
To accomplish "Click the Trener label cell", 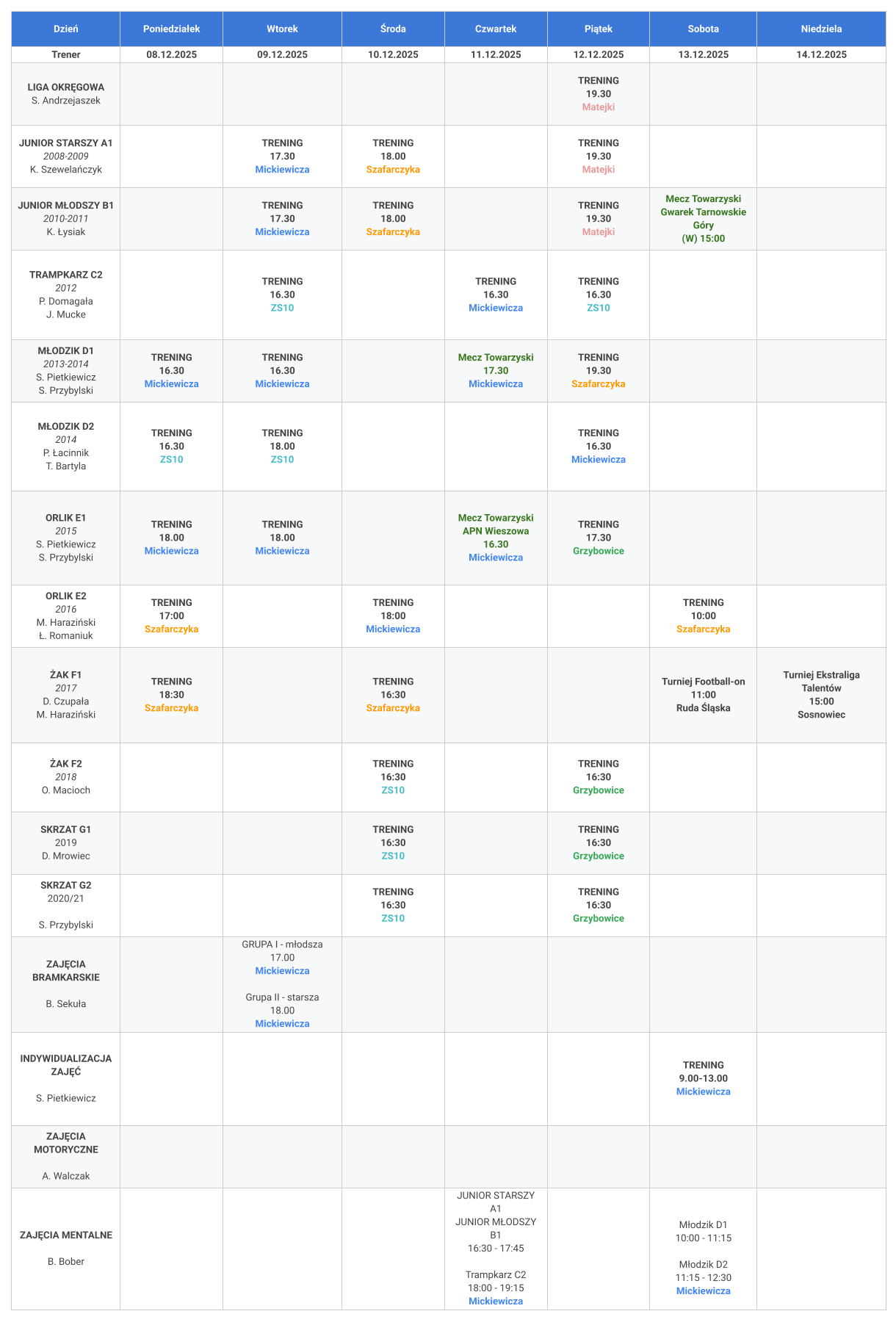I will [x=66, y=55].
